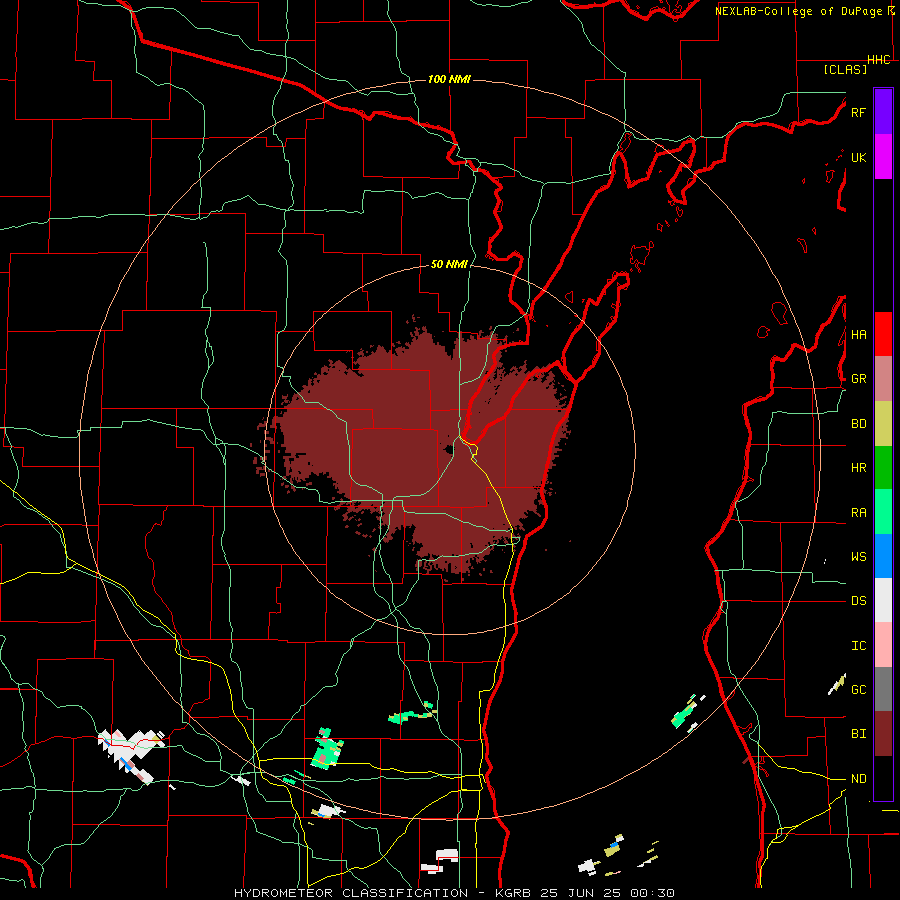
Task: Click the GC legend label
Action: coord(858,690)
